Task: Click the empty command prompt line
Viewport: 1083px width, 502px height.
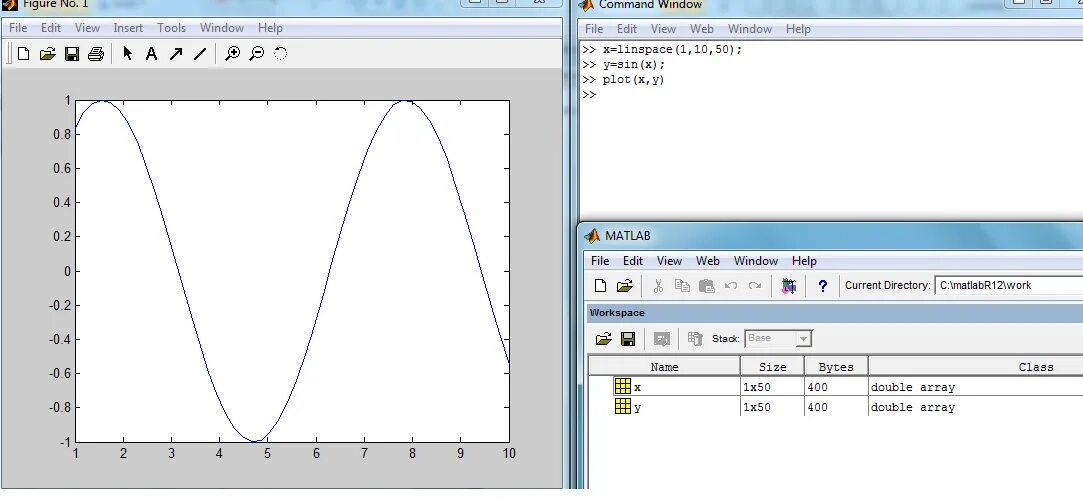Action: tap(588, 95)
